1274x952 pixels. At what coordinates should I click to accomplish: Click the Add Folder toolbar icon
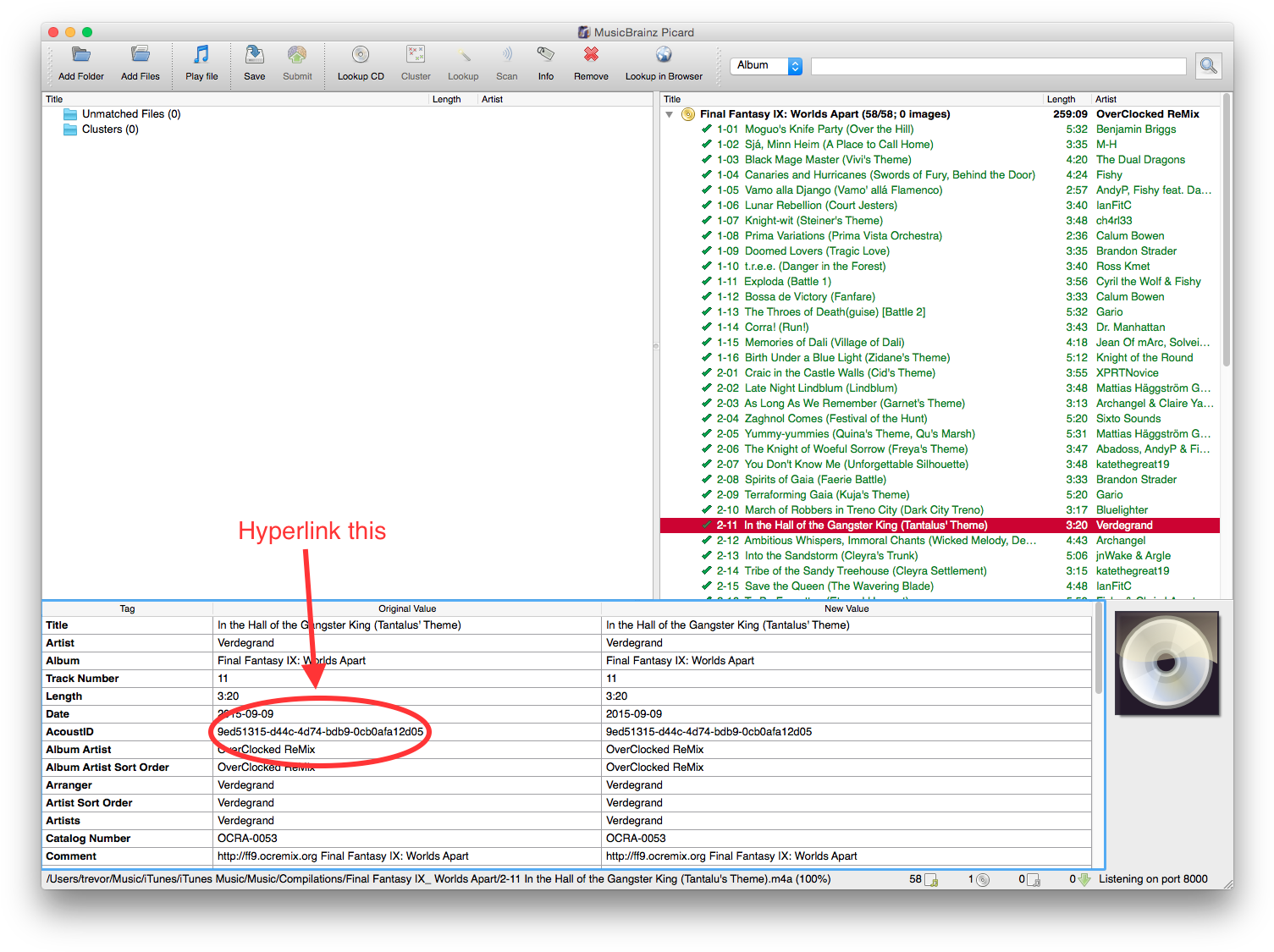tap(81, 56)
